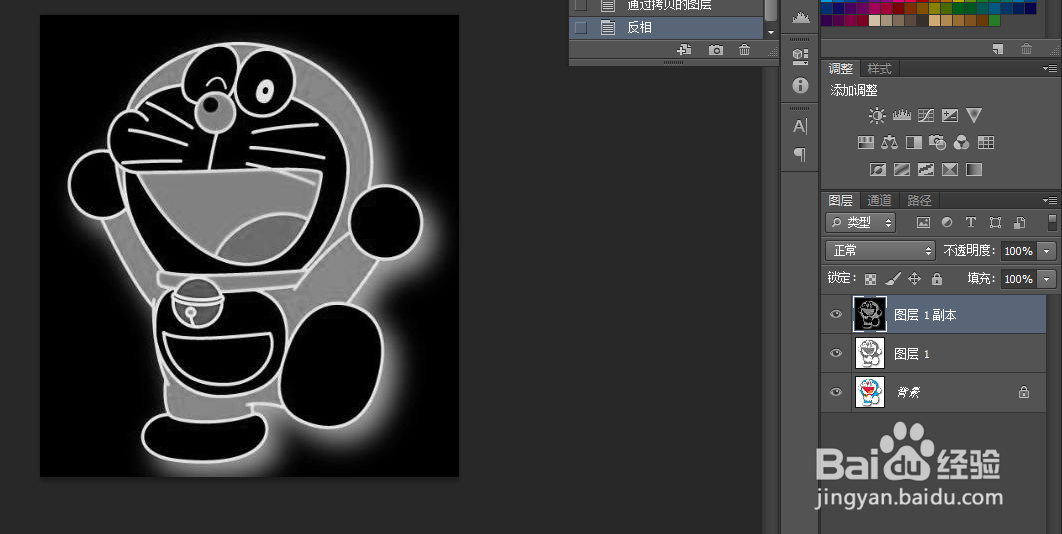Screen dimensions: 1062x534
Task: Select the 图层 1 副本 layer thumbnail
Action: coord(870,314)
